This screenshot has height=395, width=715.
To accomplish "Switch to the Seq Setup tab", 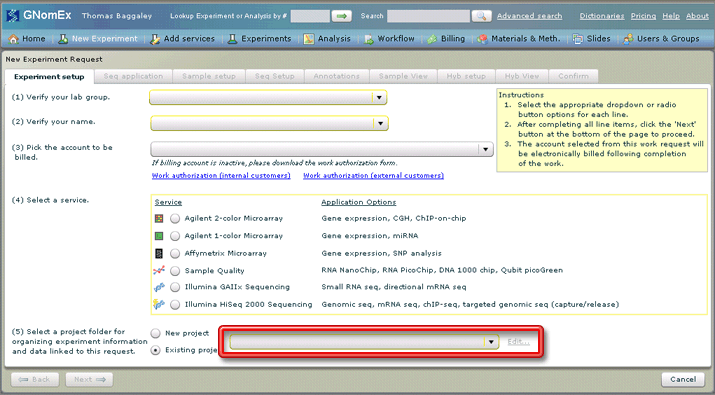I will click(275, 76).
